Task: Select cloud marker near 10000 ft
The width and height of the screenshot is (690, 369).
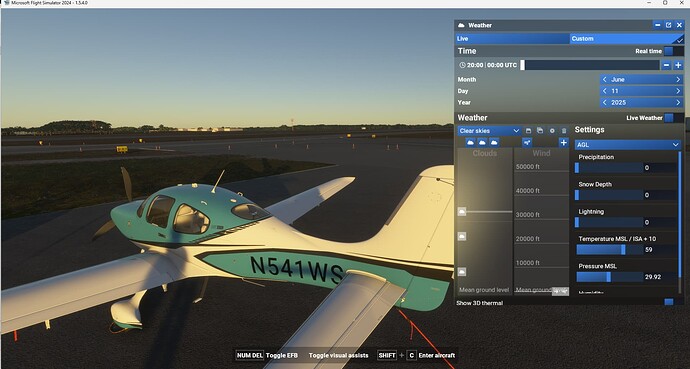Action: [x=462, y=271]
